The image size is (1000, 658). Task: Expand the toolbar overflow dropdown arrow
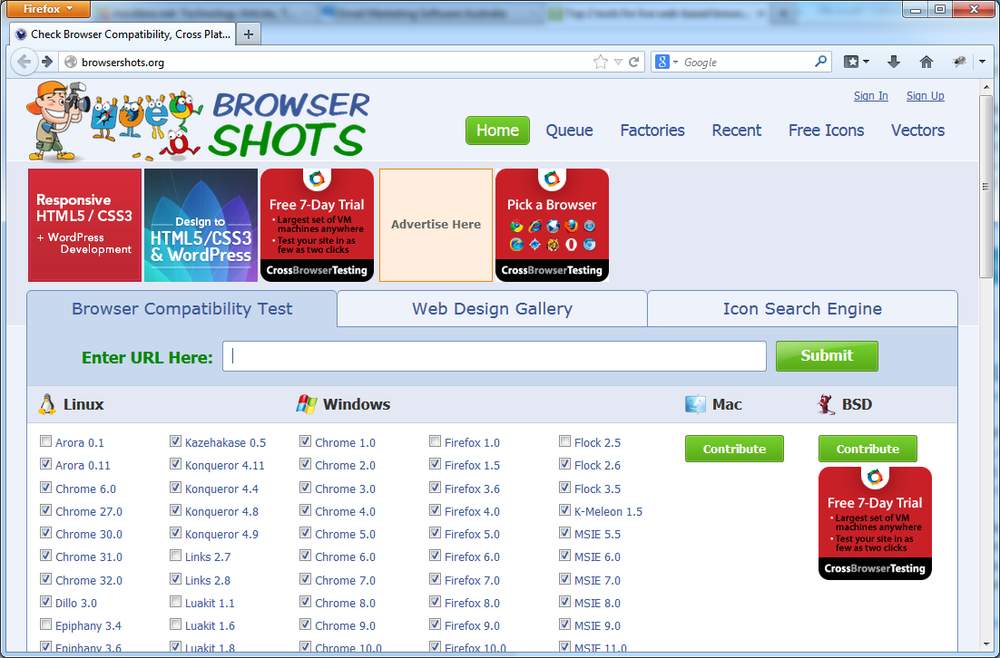click(x=982, y=61)
